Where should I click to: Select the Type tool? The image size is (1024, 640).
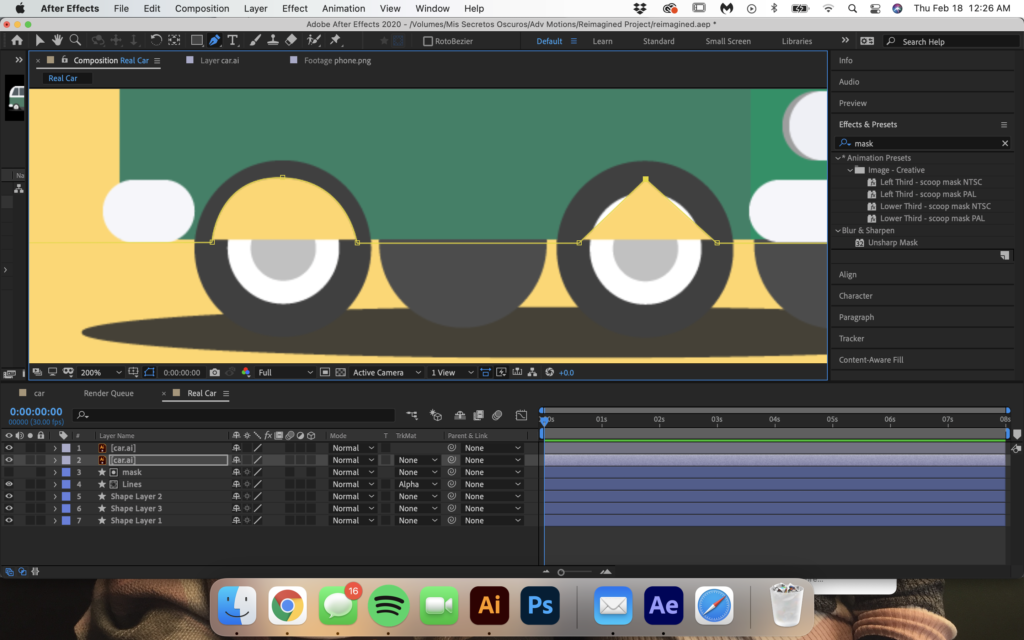click(233, 41)
